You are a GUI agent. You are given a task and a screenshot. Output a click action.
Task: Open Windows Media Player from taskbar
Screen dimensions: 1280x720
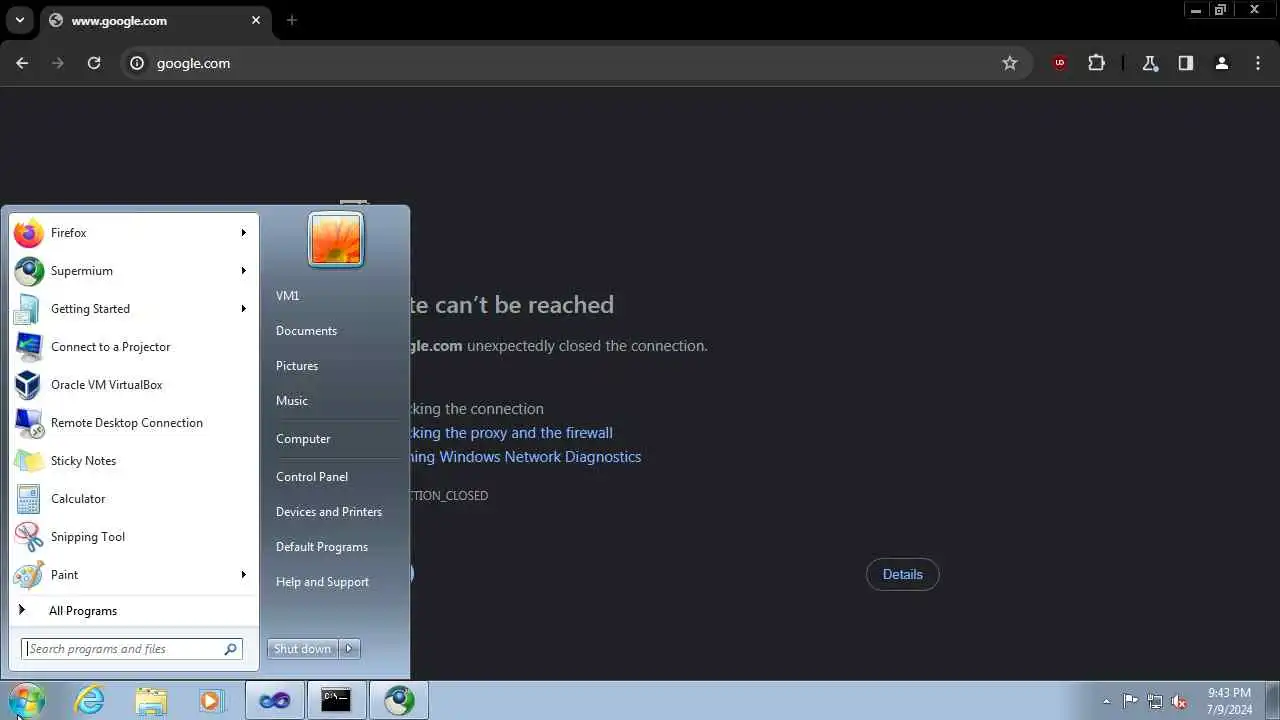(210, 701)
